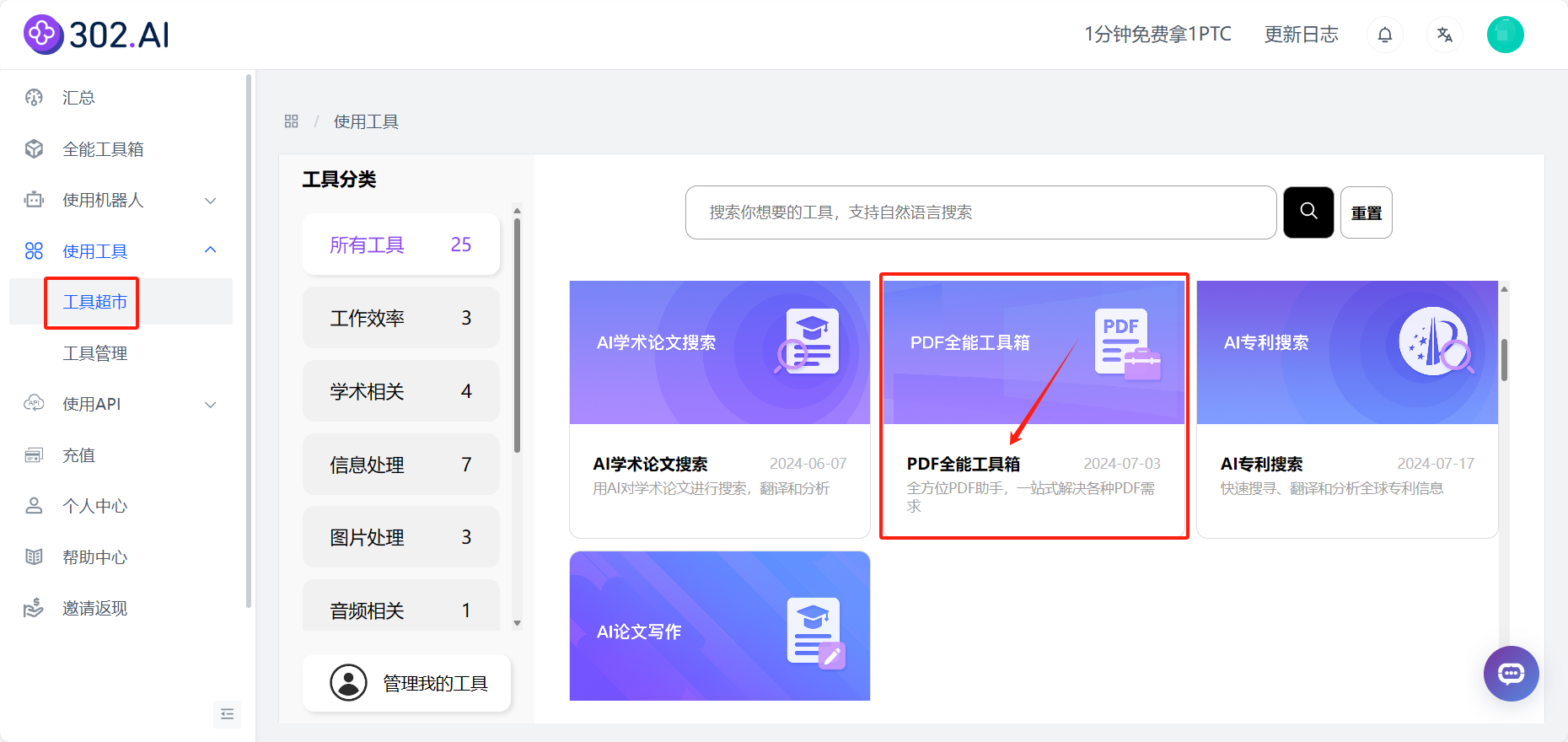Open the AI专利搜索 tool card

1347,409
